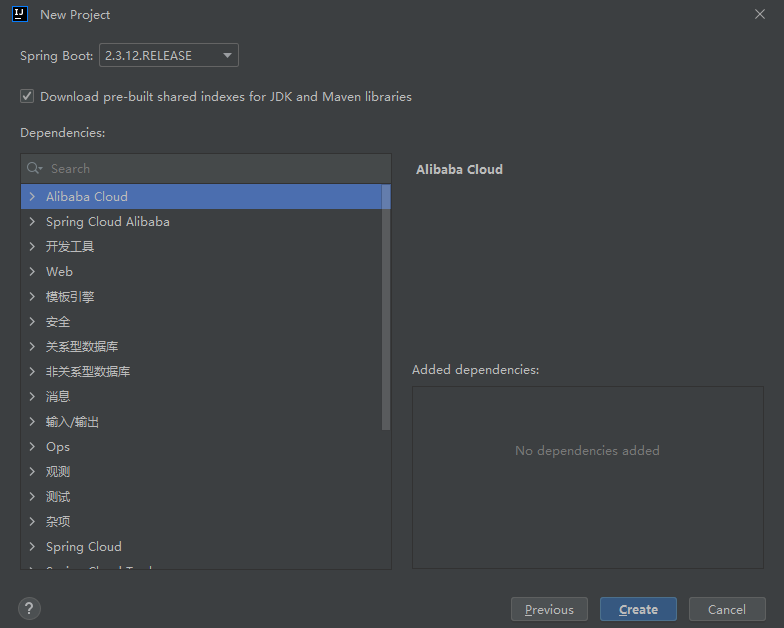Viewport: 784px width, 628px height.
Task: Click the Create button
Action: tap(638, 609)
